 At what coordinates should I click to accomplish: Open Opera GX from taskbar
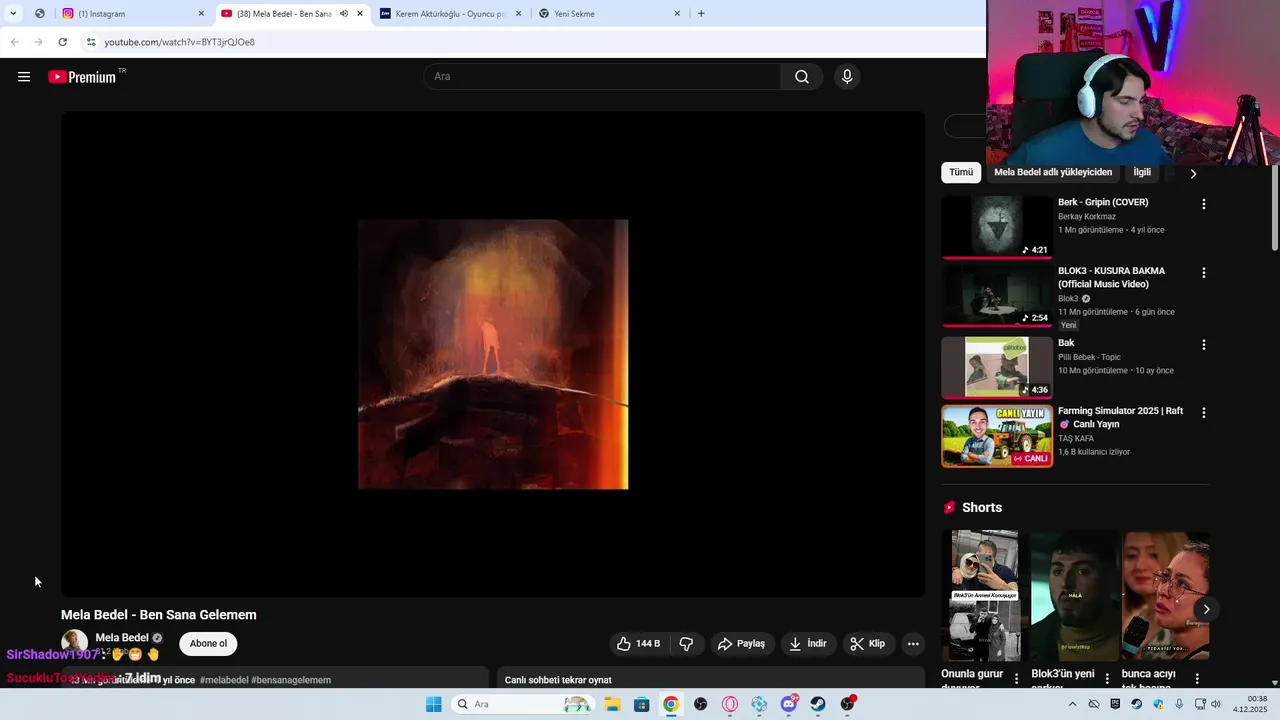730,704
